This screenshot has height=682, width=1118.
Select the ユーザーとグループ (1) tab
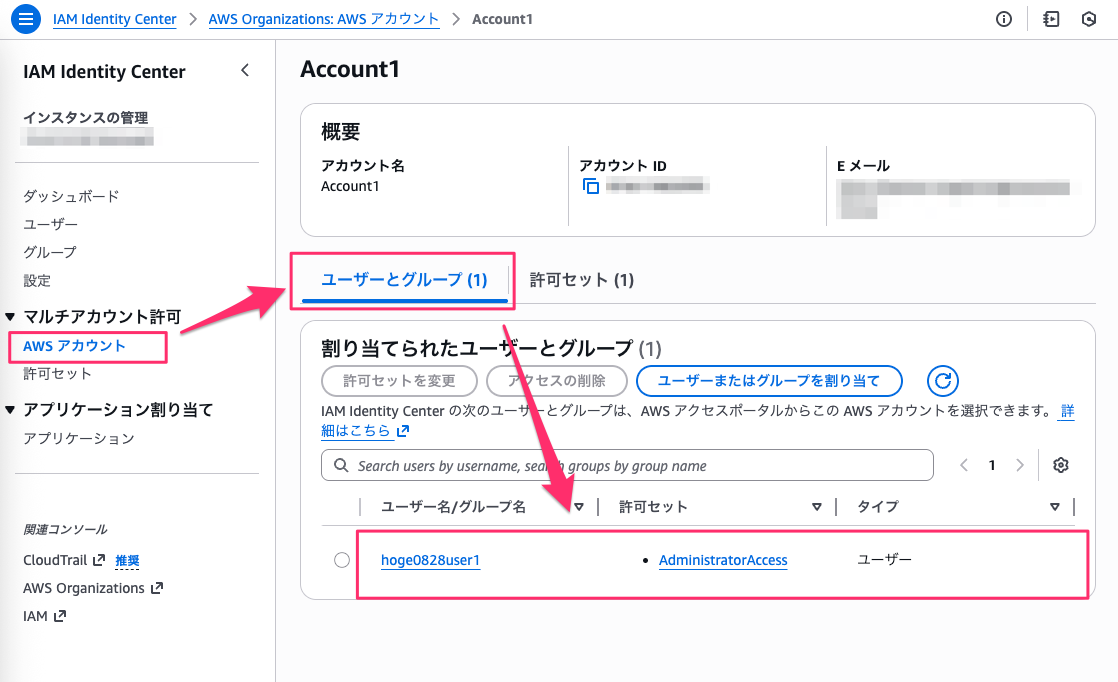point(404,280)
